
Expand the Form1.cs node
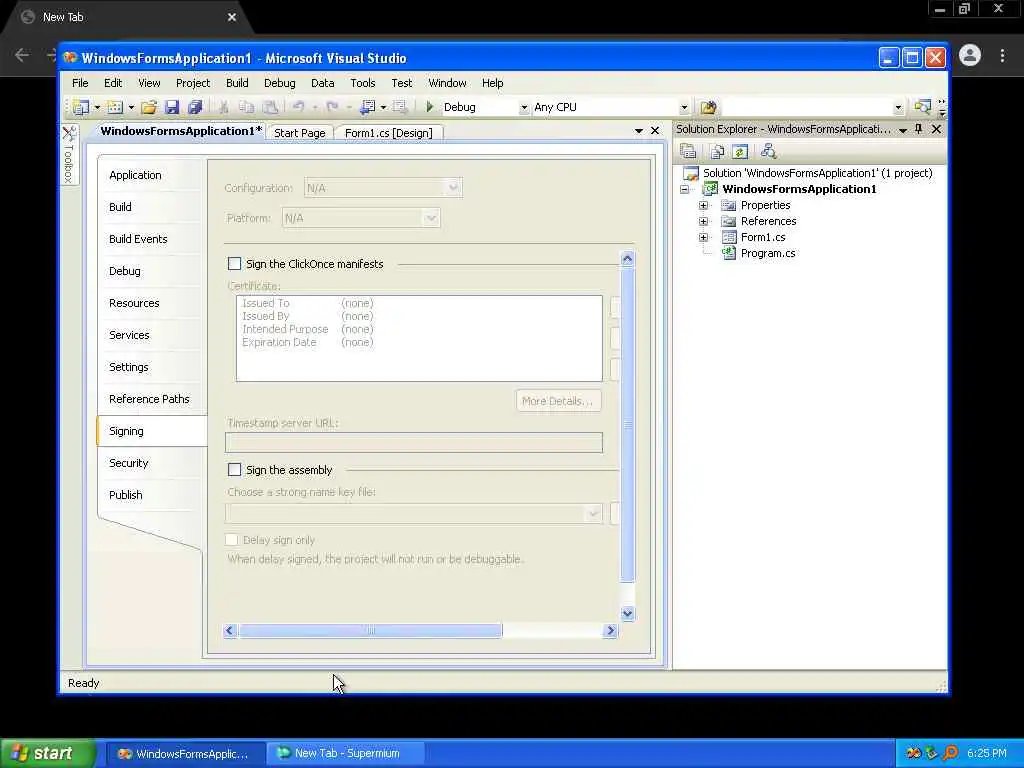tap(703, 237)
